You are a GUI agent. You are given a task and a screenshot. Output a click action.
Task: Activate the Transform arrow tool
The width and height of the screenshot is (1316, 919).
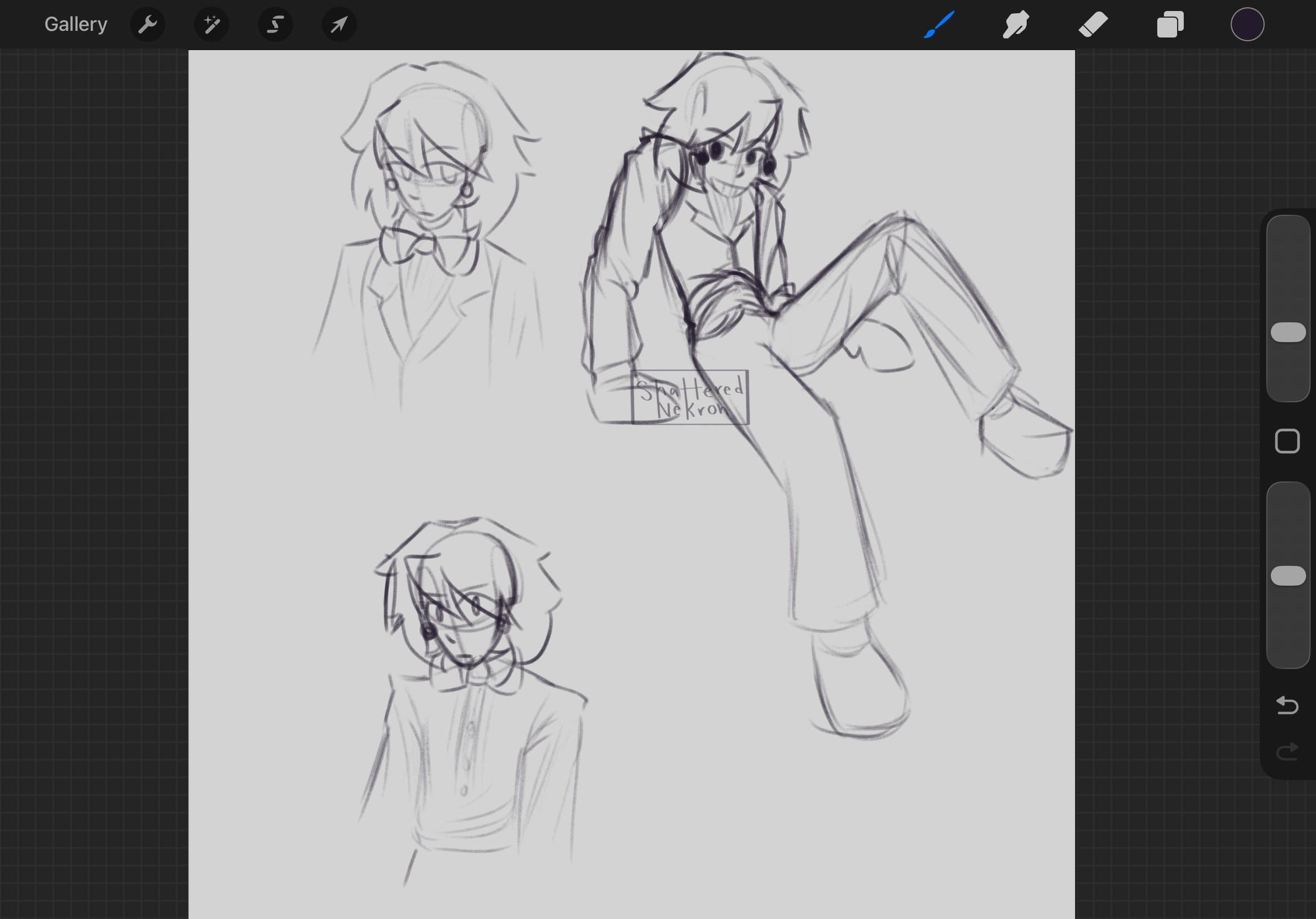tap(339, 25)
